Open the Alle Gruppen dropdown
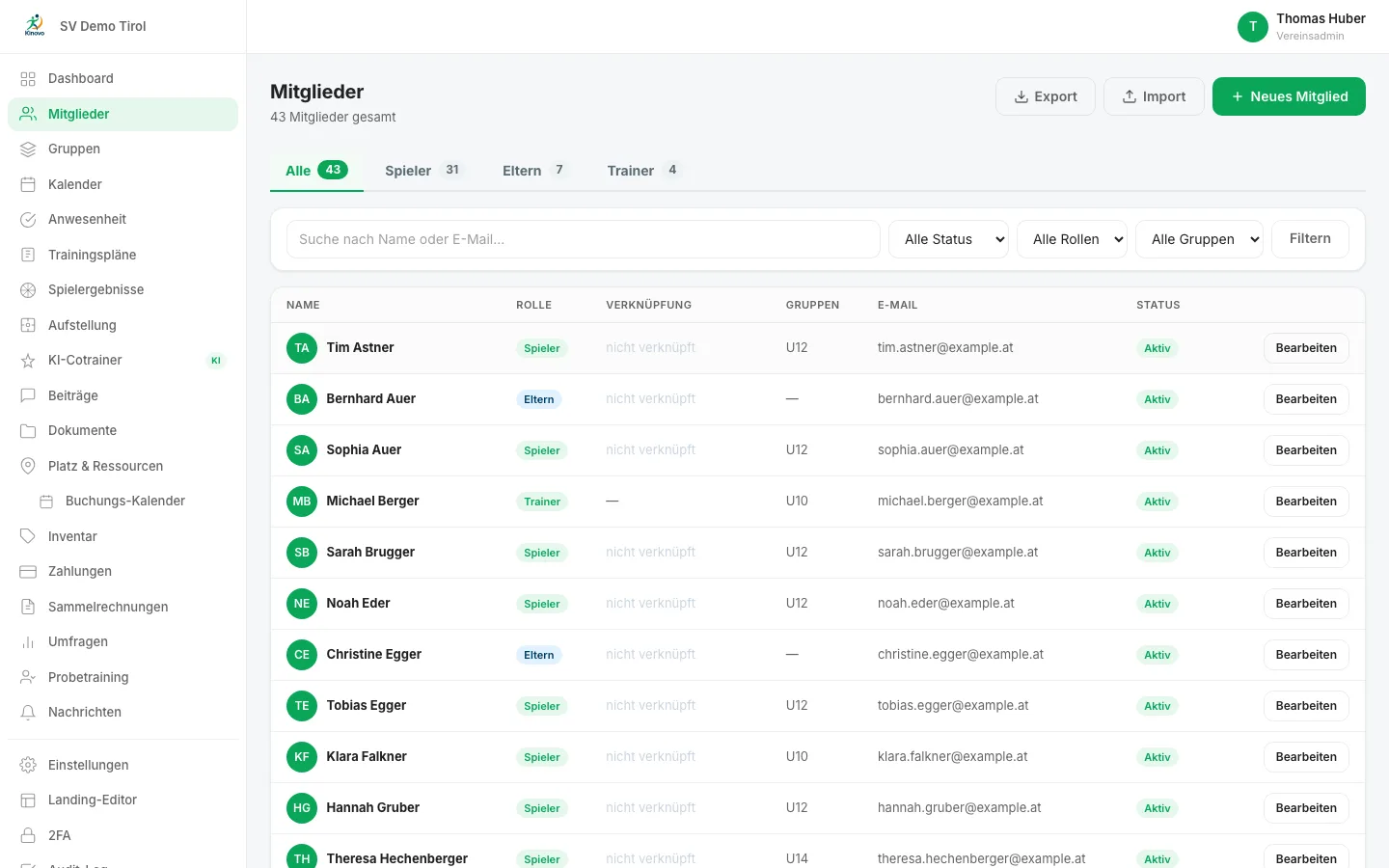 click(1200, 239)
